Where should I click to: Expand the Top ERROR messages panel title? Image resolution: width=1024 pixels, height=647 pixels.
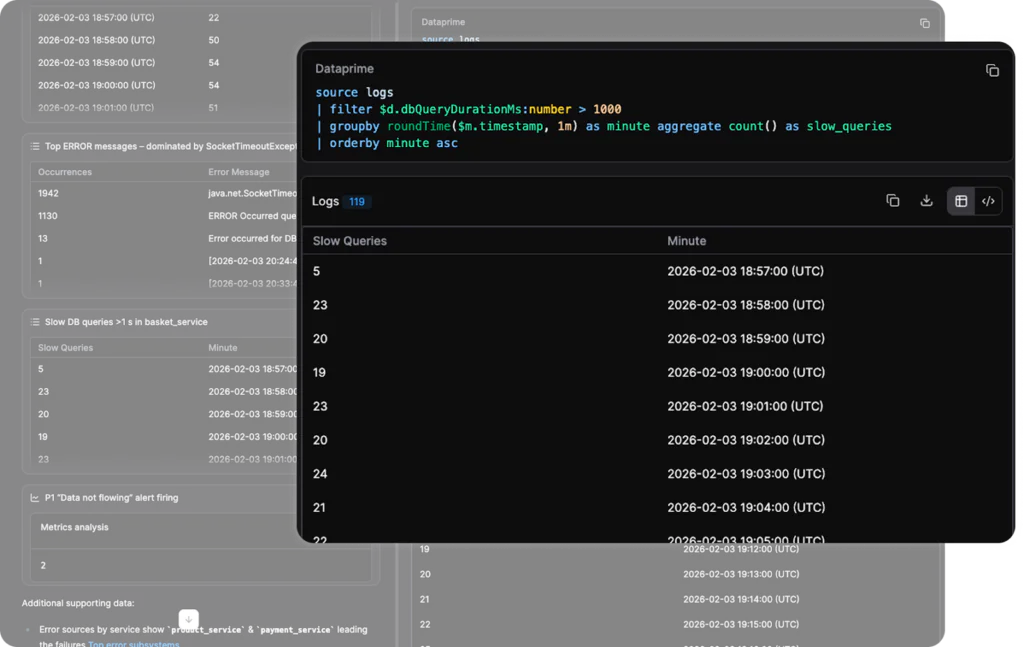170,147
